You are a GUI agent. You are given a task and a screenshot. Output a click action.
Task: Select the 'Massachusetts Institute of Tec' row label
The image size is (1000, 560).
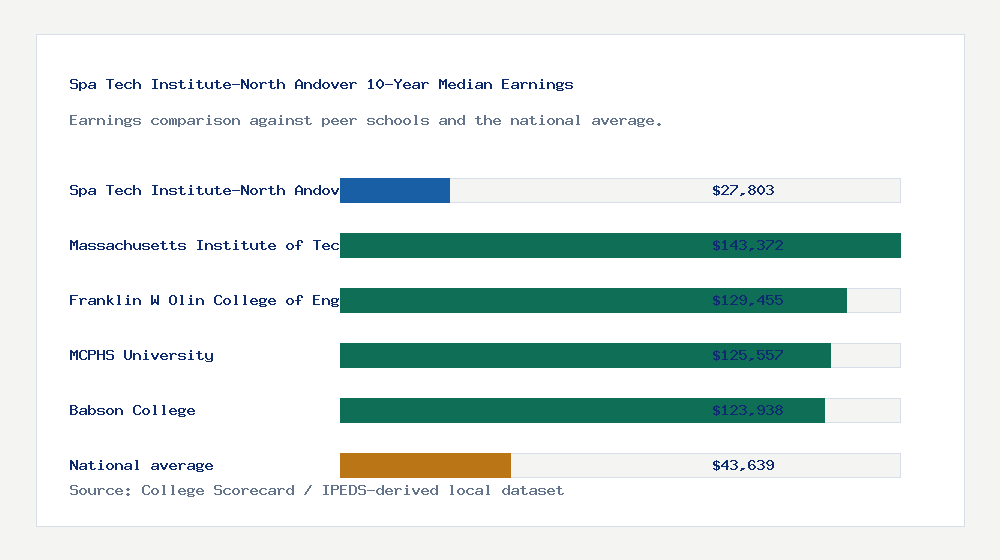204,246
